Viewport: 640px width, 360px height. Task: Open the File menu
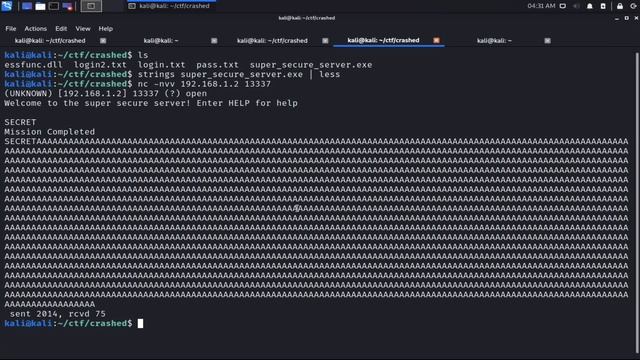click(11, 29)
